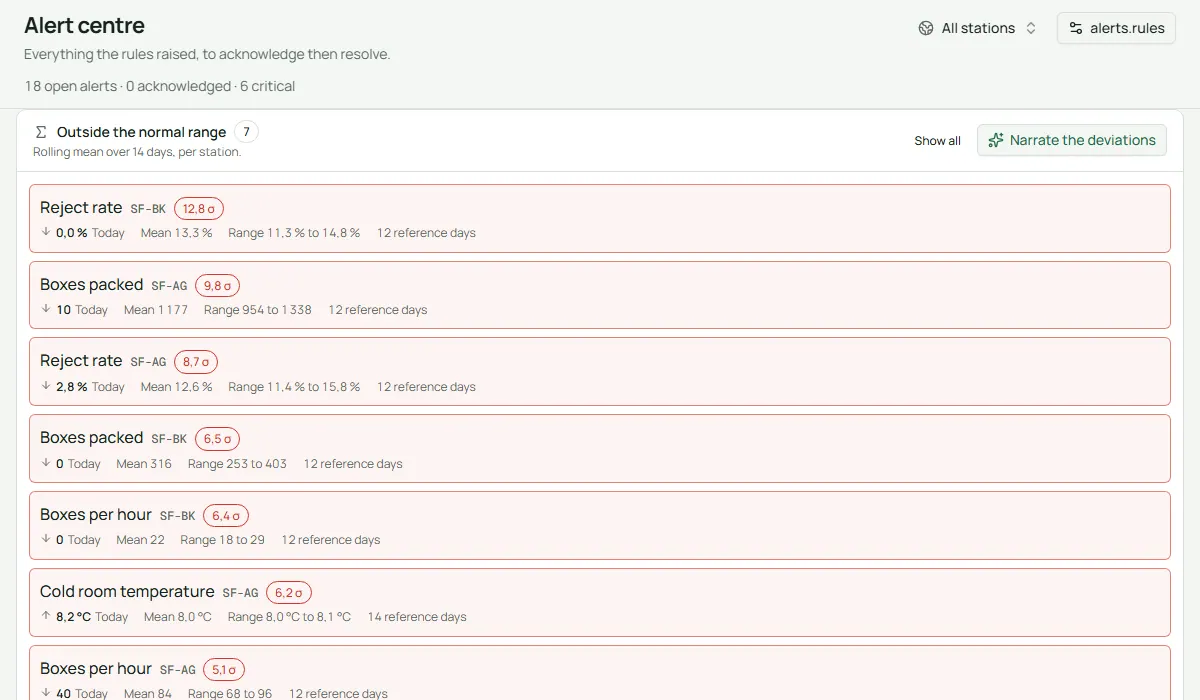Open the Boxes per hour SF-AG alert

click(600, 672)
